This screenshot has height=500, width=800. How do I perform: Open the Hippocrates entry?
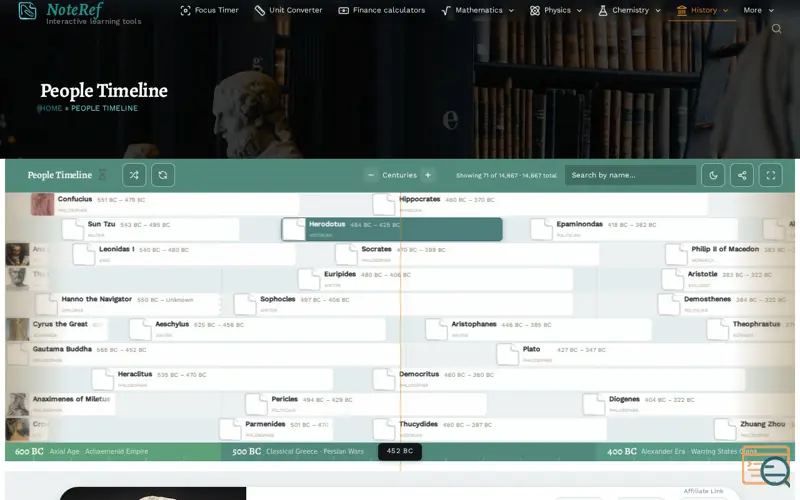click(x=540, y=204)
